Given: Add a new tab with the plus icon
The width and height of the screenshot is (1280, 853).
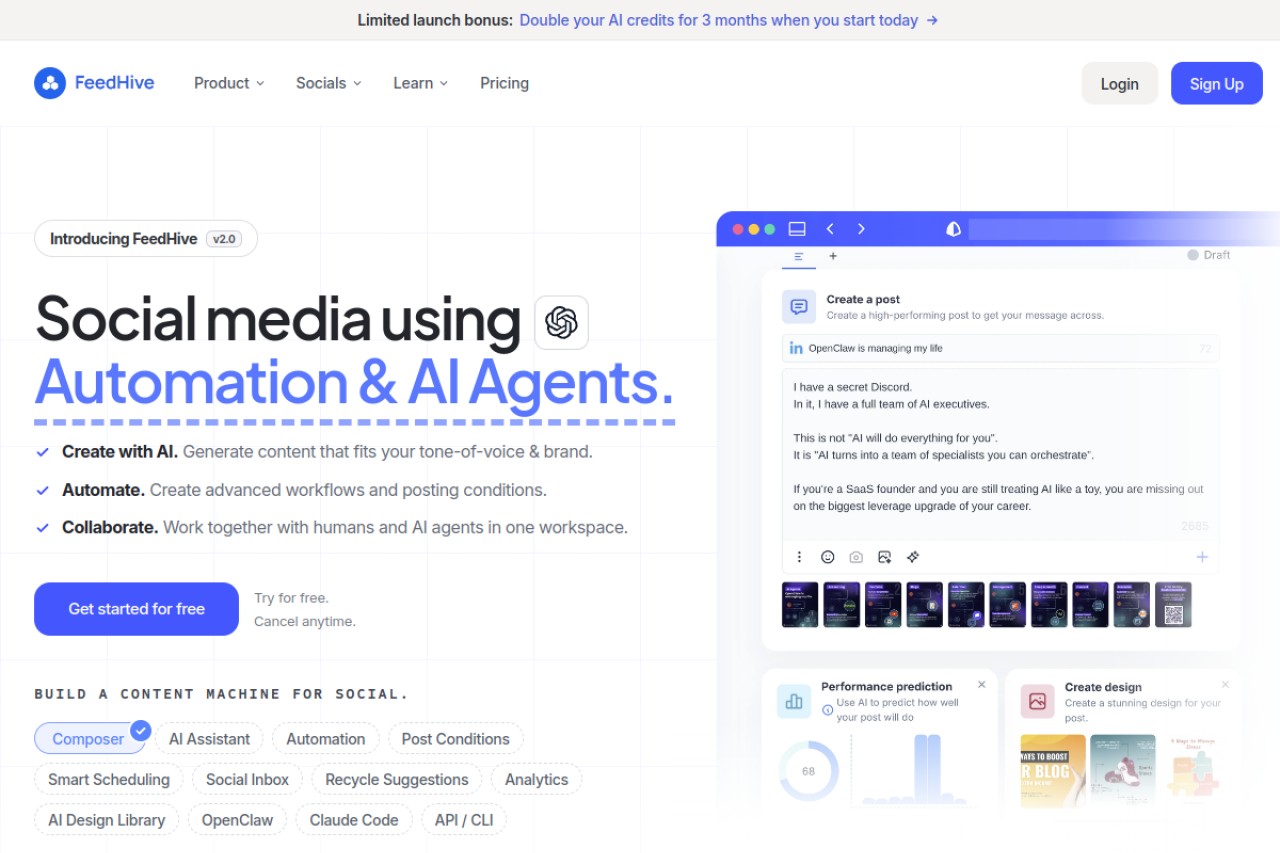Looking at the screenshot, I should [x=833, y=256].
